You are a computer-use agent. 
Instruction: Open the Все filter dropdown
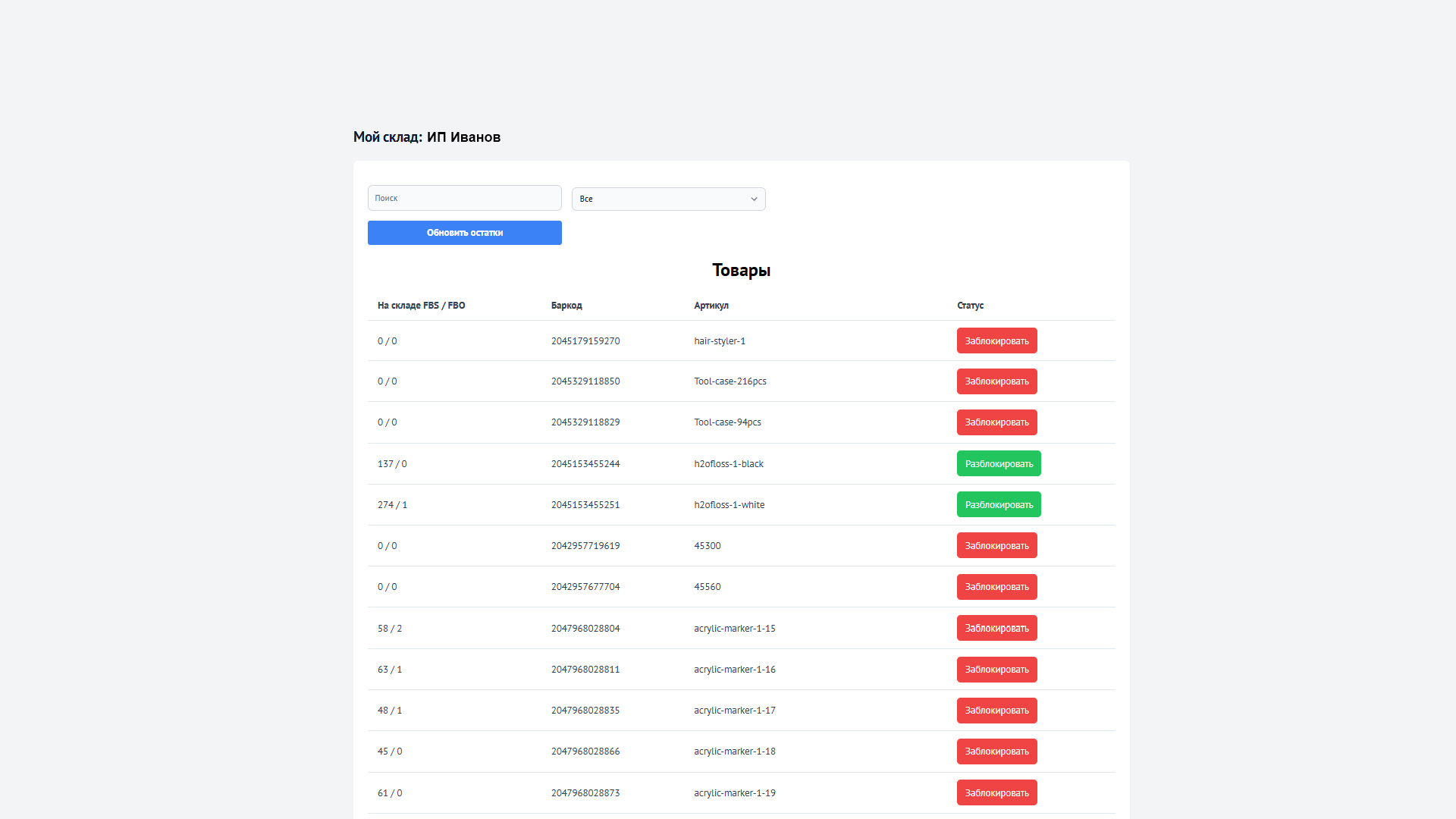(x=668, y=199)
